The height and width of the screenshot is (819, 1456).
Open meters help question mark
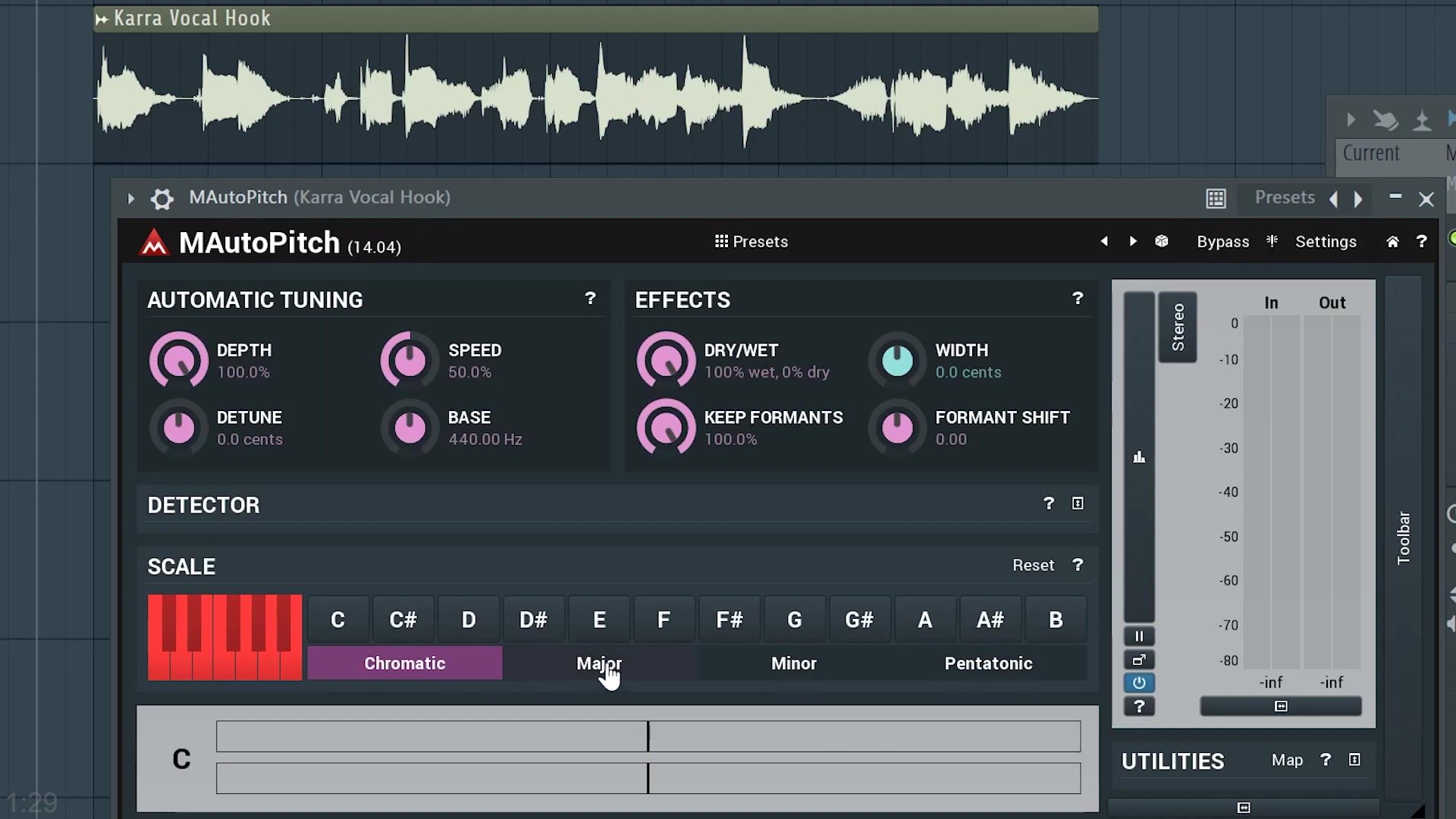coord(1139,707)
